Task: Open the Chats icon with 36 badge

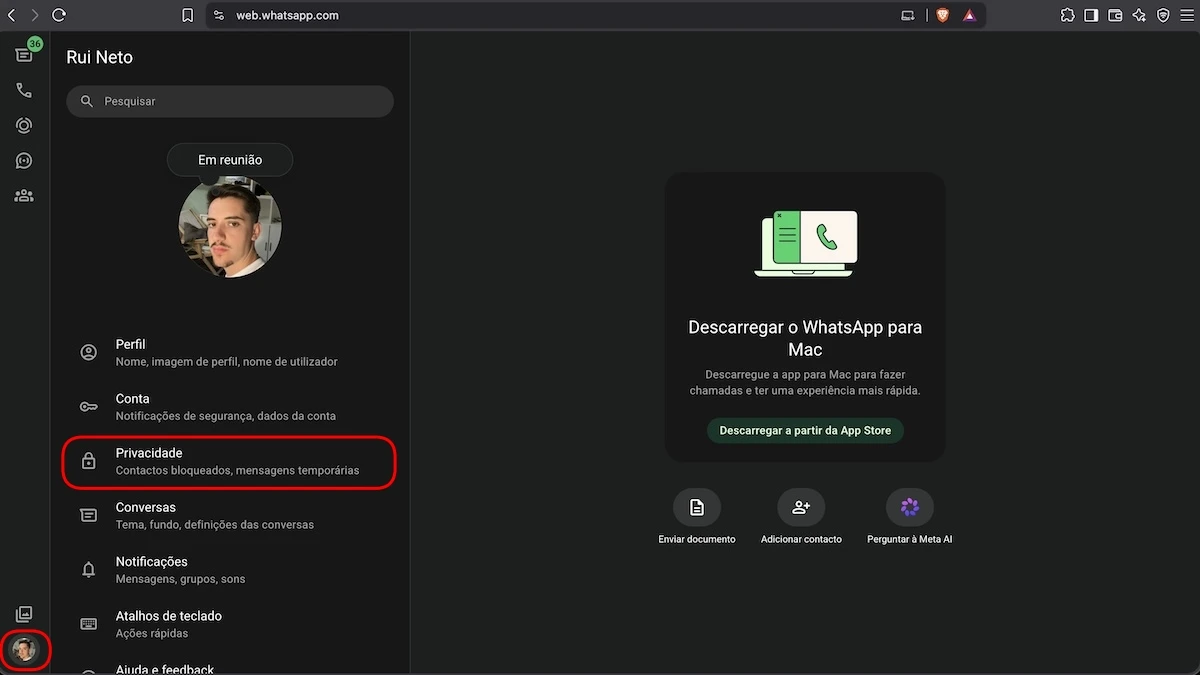Action: tap(24, 54)
